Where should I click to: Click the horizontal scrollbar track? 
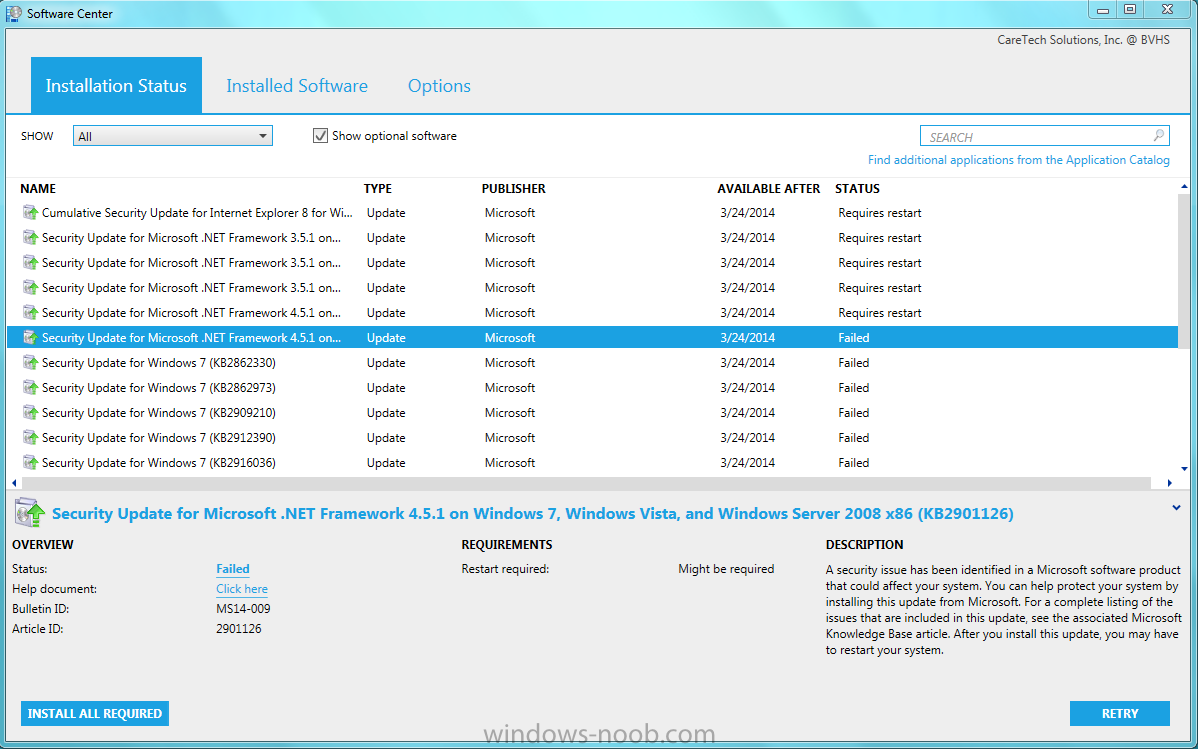coord(586,483)
